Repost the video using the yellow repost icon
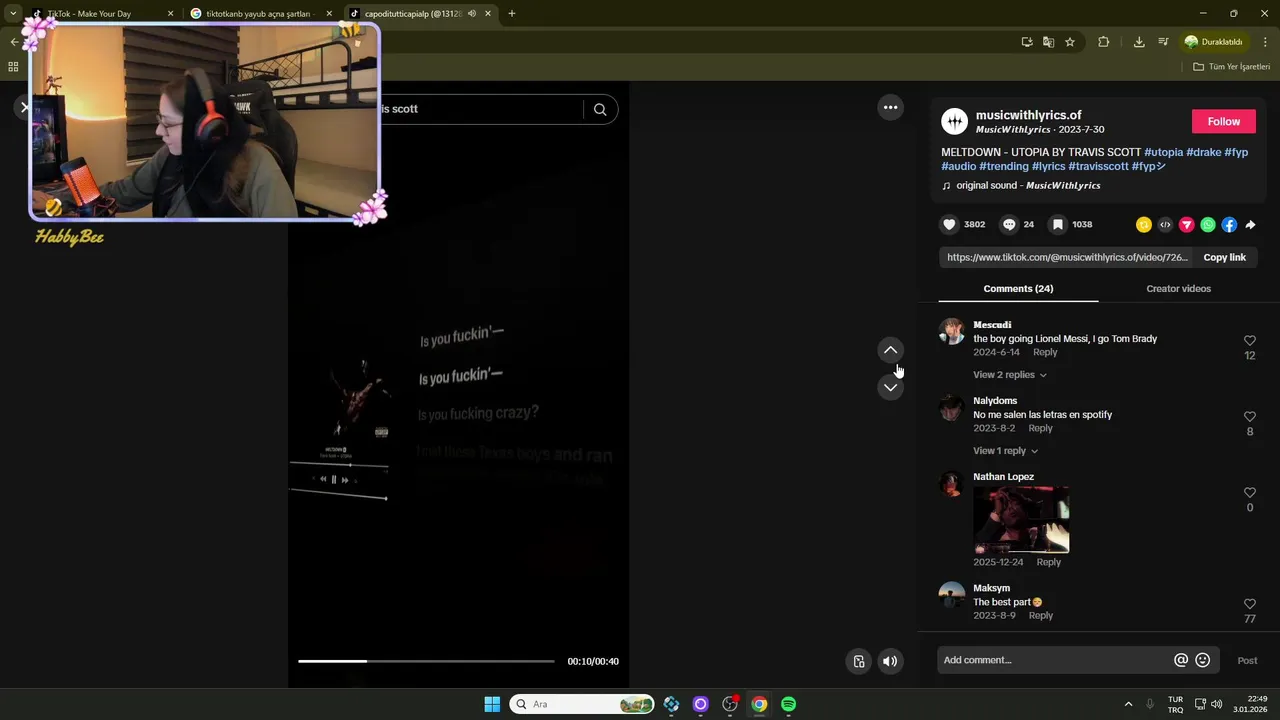 click(x=1144, y=225)
